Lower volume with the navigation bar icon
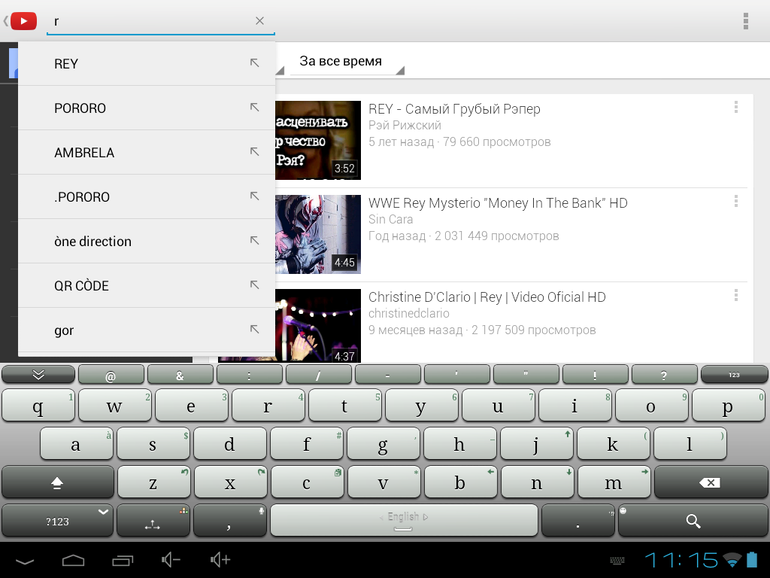Viewport: 770px width, 578px height. pos(171,560)
